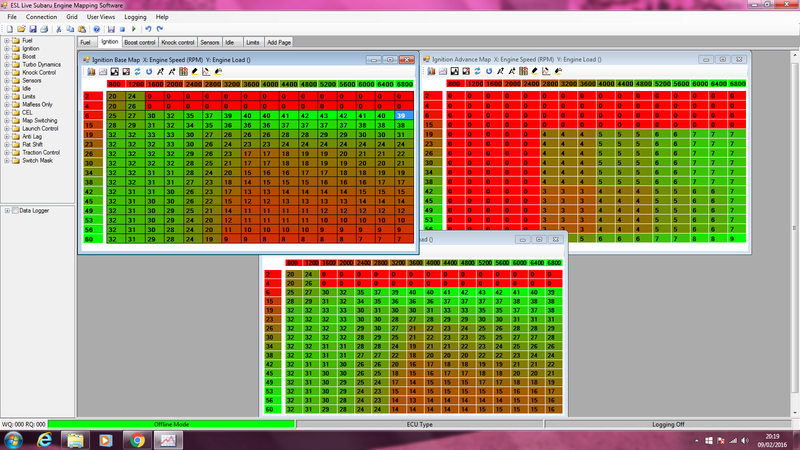800x450 pixels.
Task: Select the Switch Mask tree item
Action: pyautogui.click(x=37, y=161)
